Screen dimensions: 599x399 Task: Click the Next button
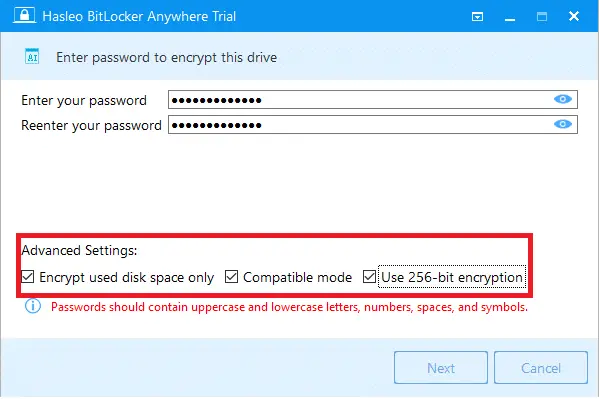pos(441,368)
